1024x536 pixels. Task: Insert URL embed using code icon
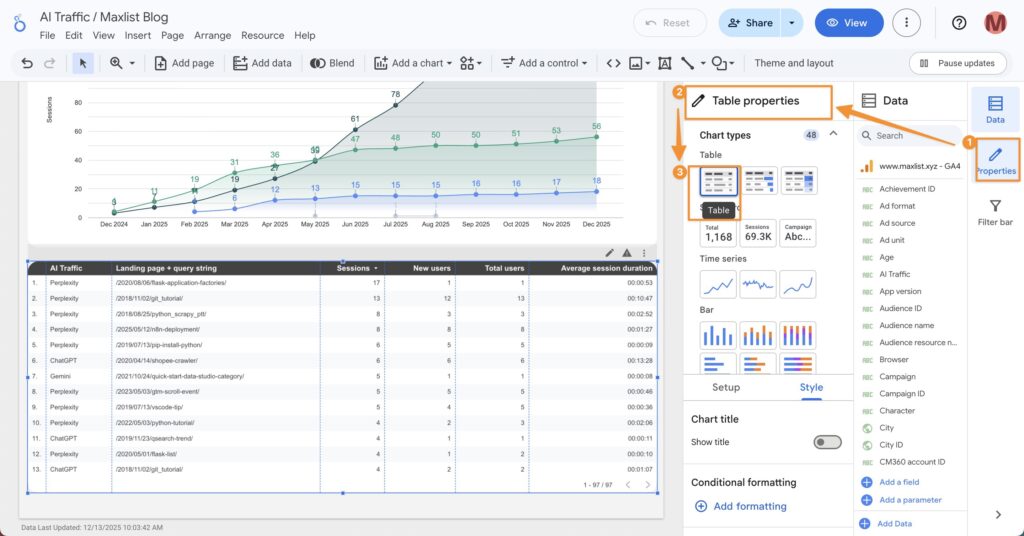click(613, 63)
